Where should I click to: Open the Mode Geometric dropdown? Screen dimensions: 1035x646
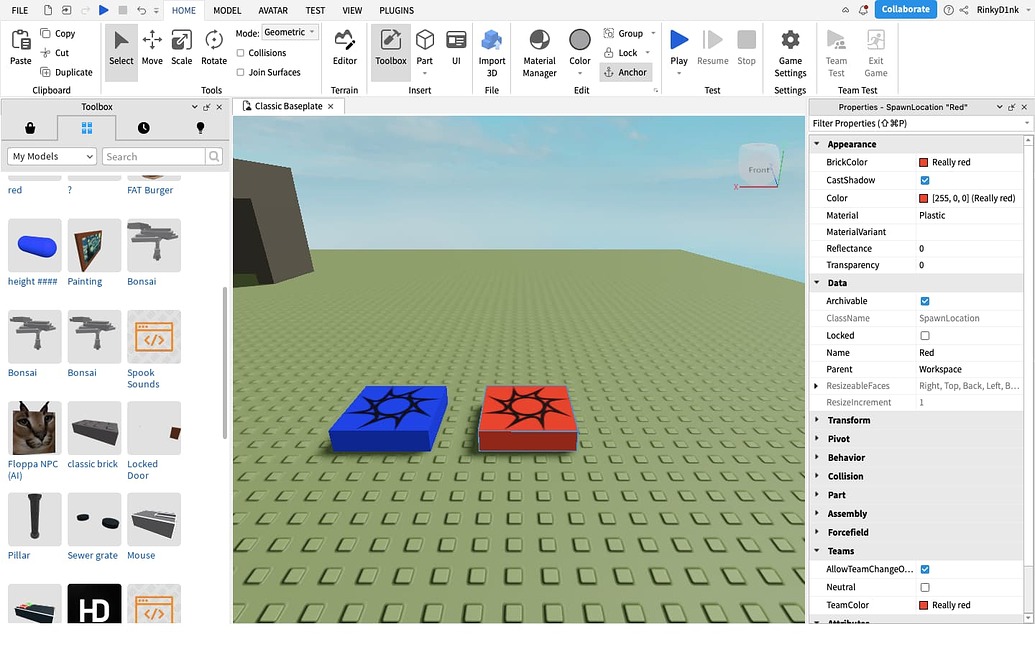pos(290,32)
